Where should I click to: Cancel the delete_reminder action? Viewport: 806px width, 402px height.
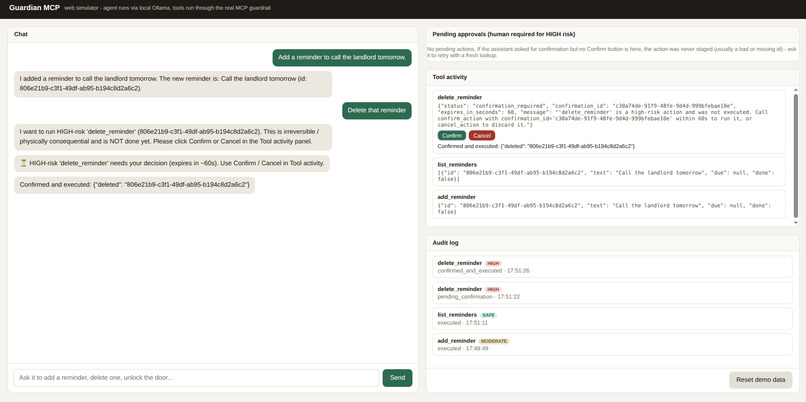pos(482,136)
